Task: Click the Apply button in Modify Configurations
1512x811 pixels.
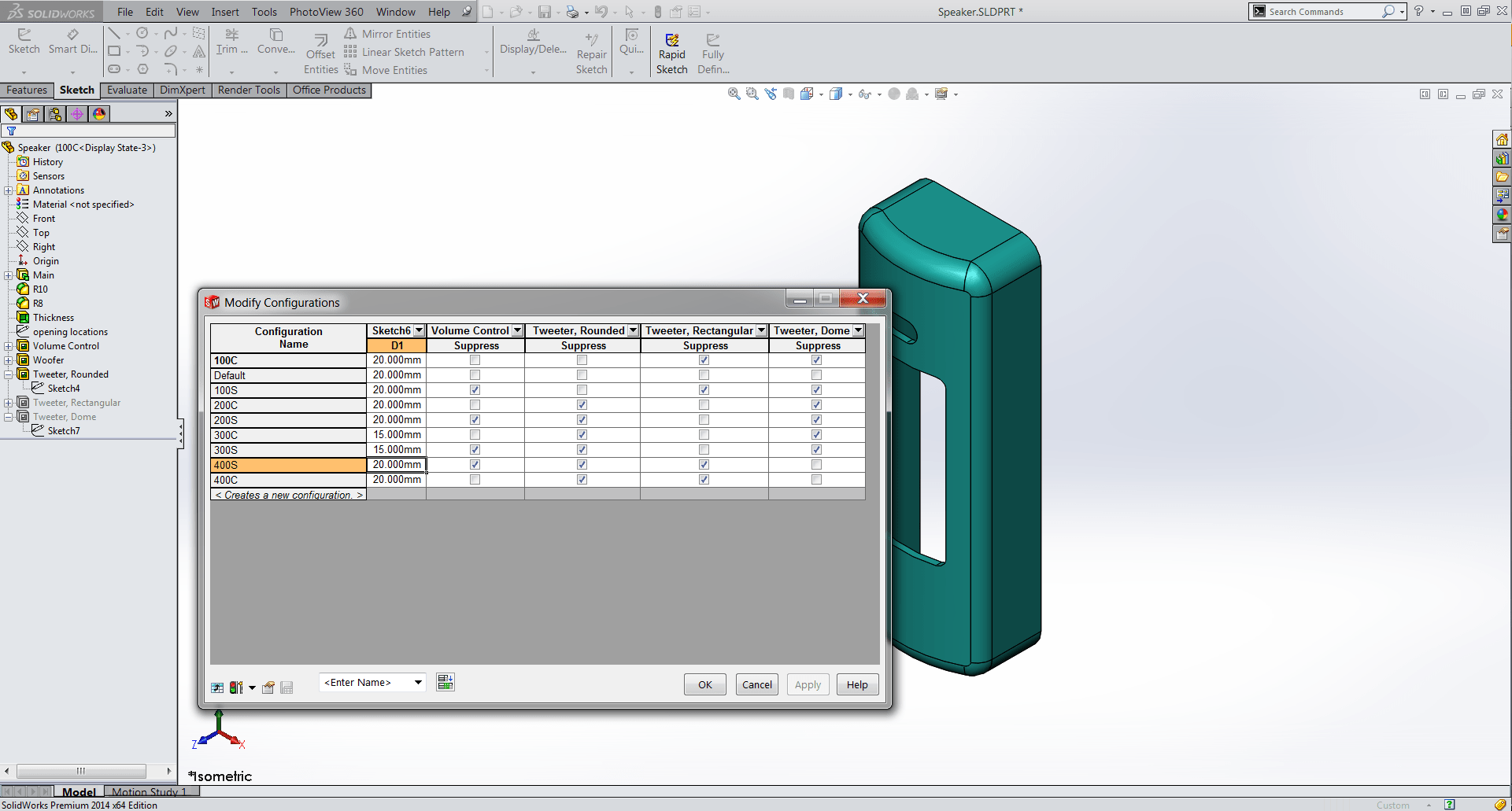Action: 807,684
